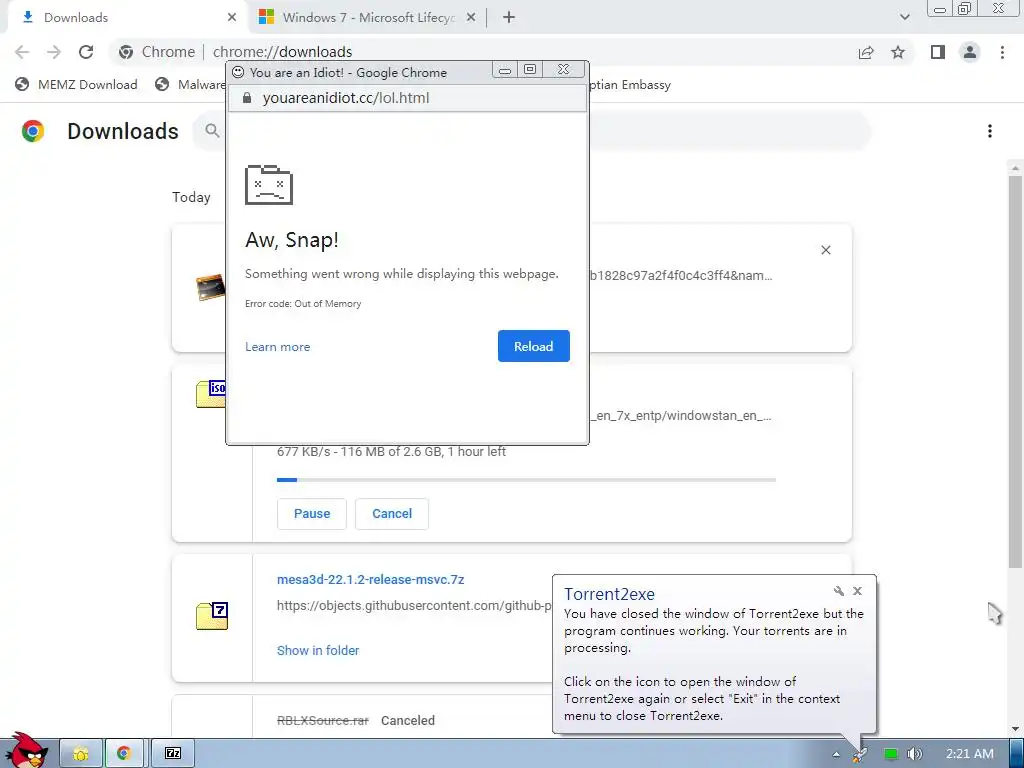Click the 2:21 AM clock
The image size is (1024, 768).
970,754
